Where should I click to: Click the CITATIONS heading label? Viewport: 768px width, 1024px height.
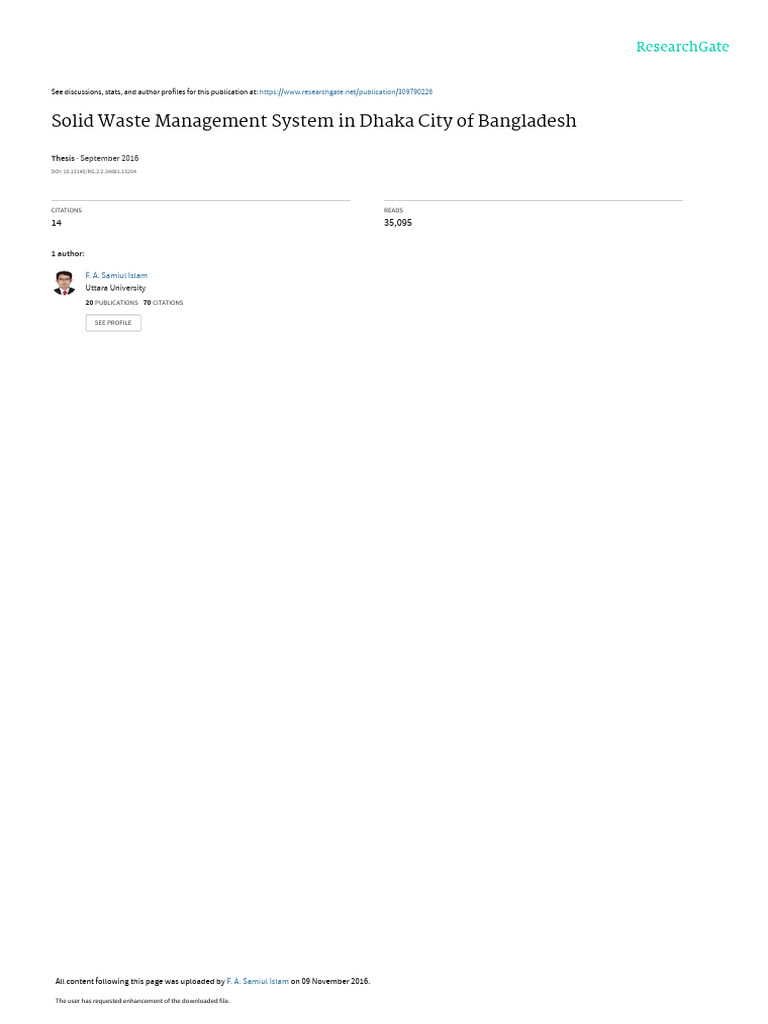[67, 210]
